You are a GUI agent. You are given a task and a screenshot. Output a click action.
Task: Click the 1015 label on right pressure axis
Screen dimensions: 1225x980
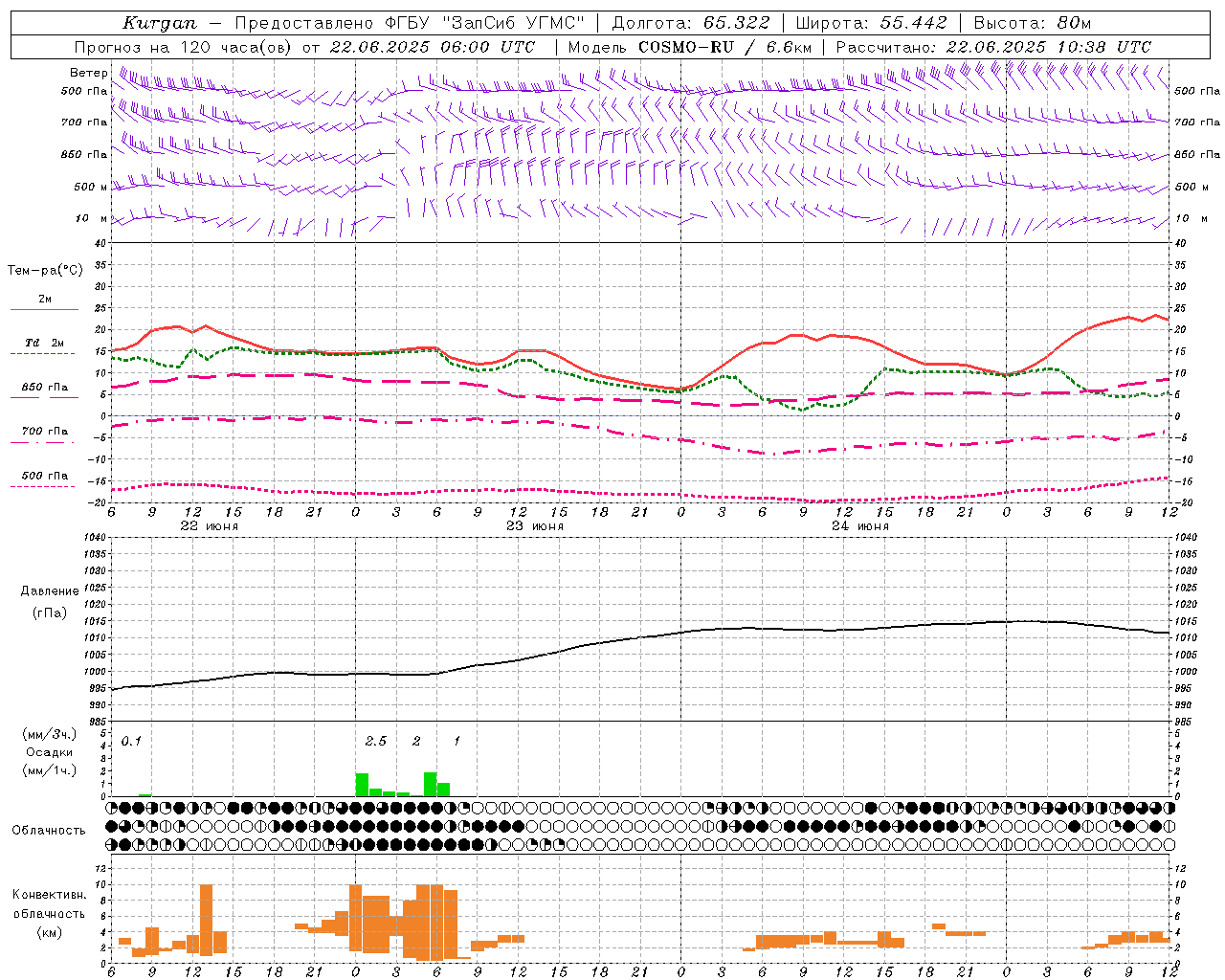click(x=1186, y=621)
